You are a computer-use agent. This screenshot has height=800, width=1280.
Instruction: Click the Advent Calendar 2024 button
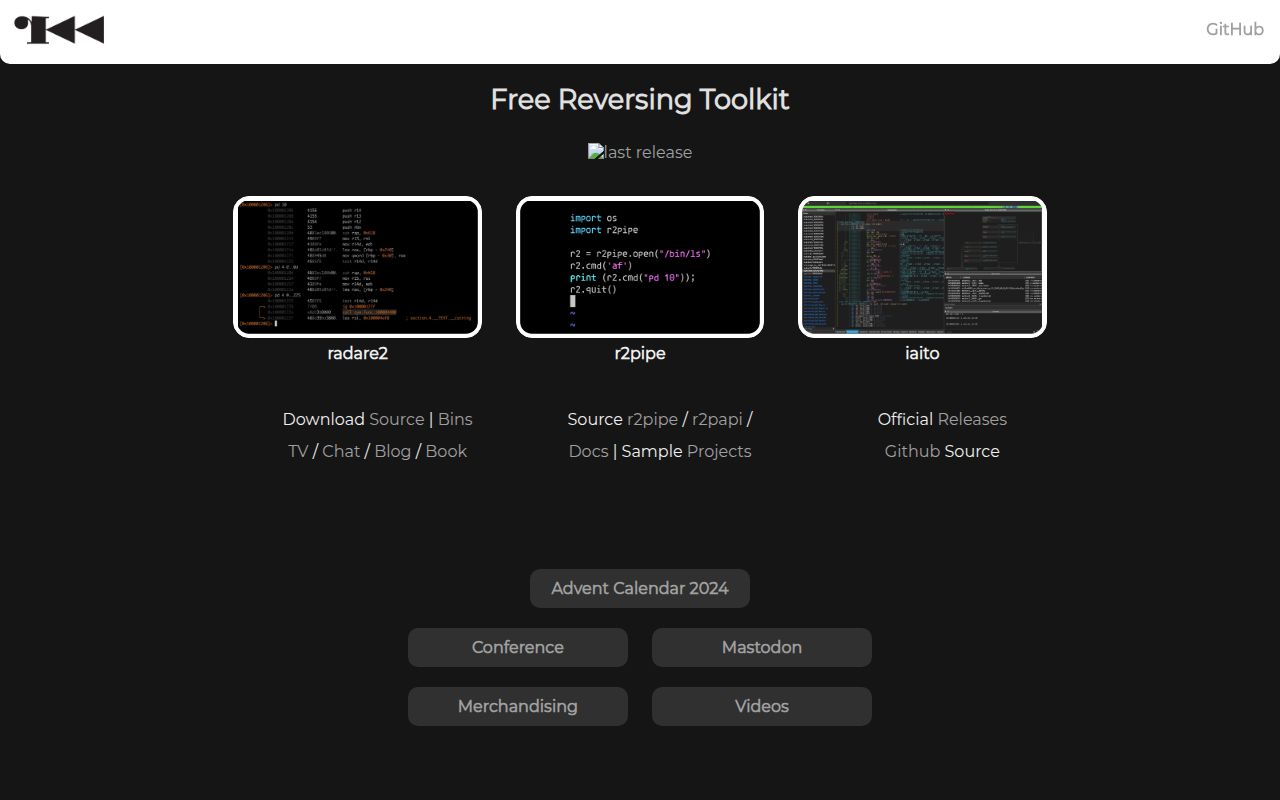point(640,588)
